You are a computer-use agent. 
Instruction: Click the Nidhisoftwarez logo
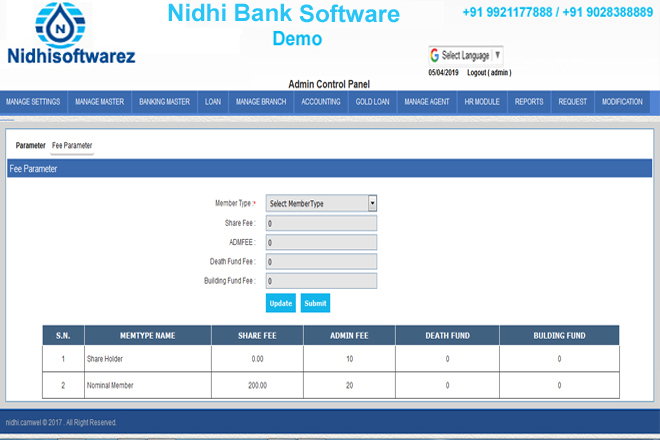71,33
